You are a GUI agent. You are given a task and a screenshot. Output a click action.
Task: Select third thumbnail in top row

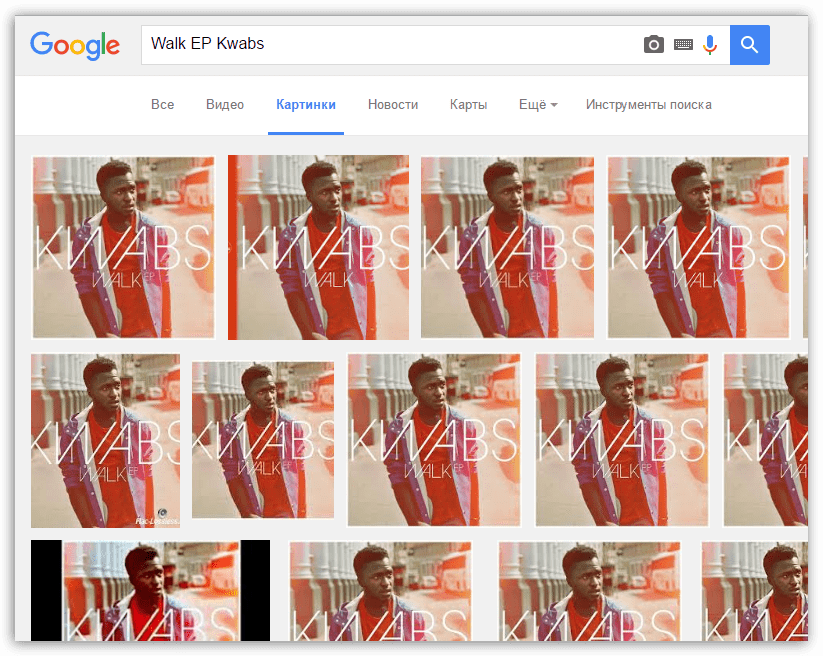click(507, 247)
